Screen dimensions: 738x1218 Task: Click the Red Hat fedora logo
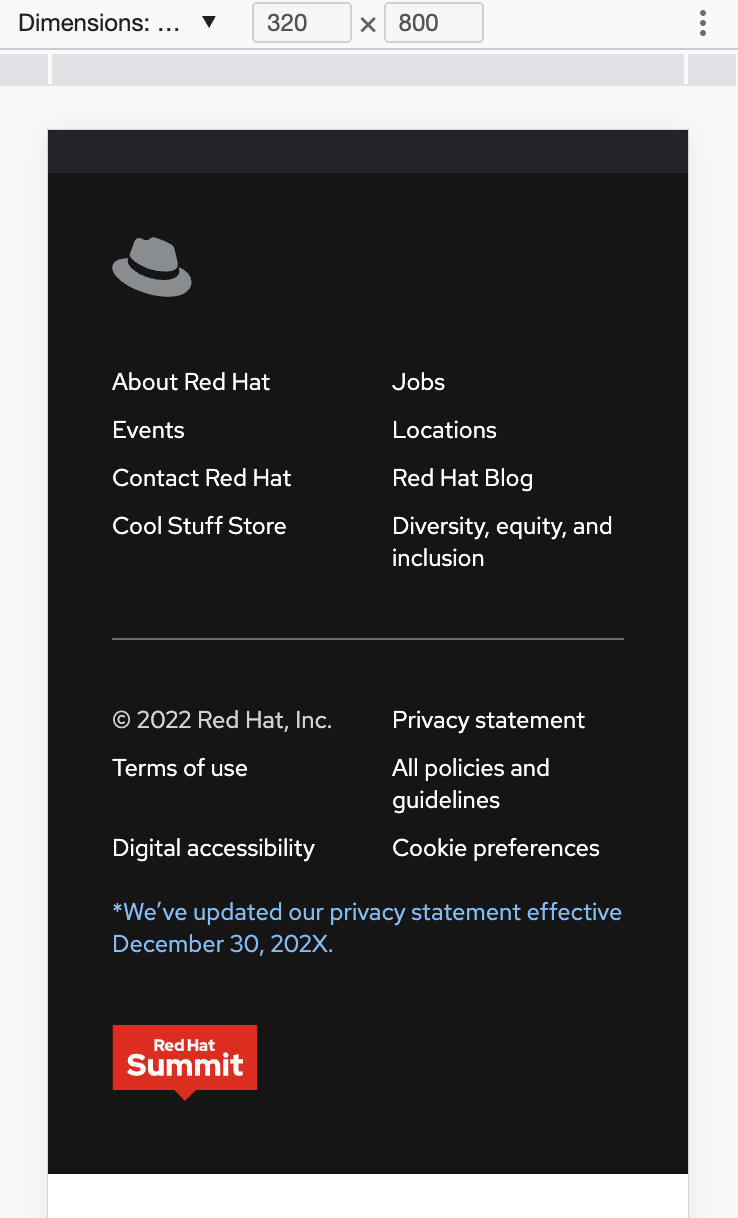[x=151, y=266]
